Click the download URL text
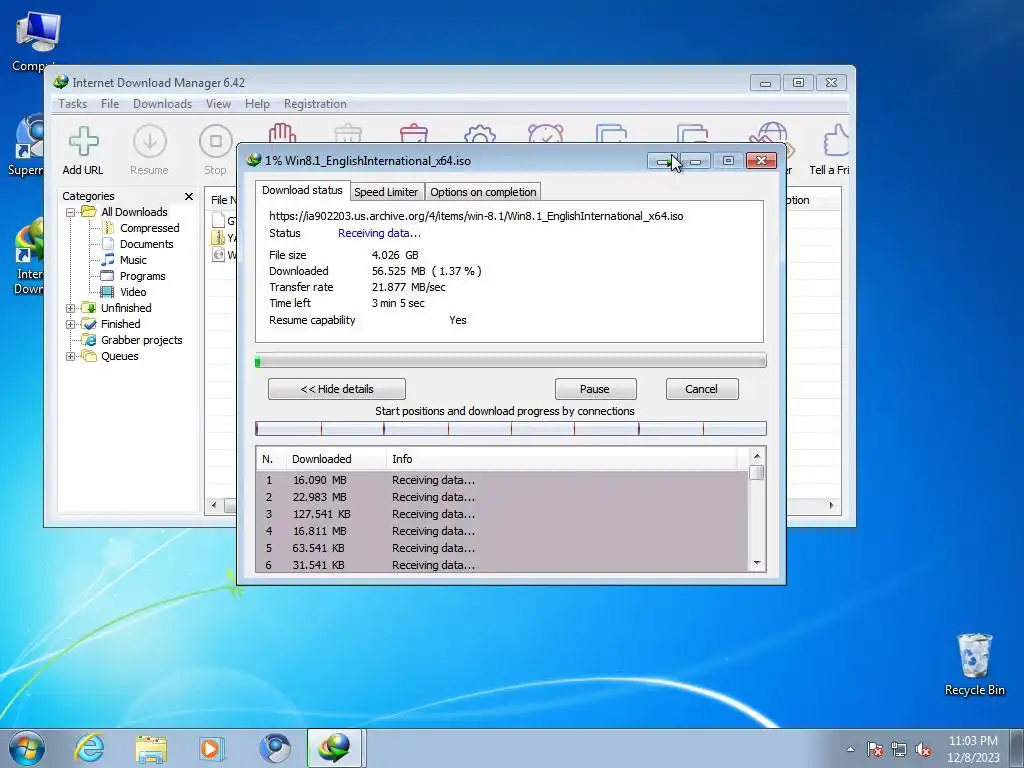1024x768 pixels. coord(476,216)
